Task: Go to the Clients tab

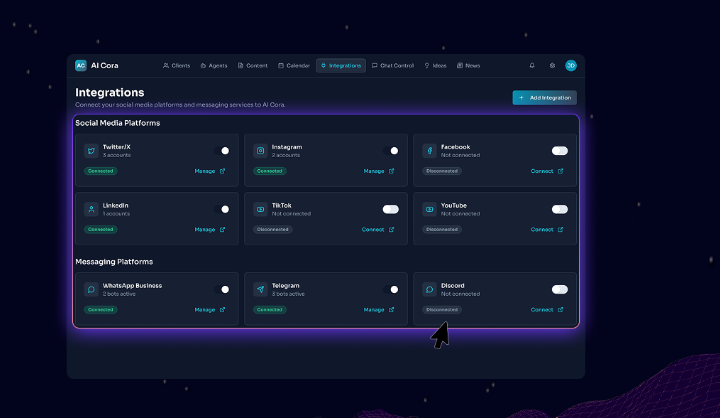Action: [177, 66]
